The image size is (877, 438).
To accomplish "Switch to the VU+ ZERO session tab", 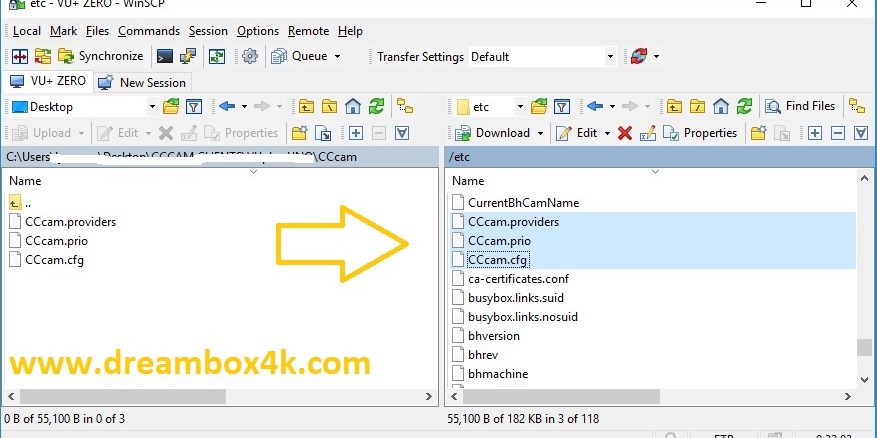I will click(48, 81).
